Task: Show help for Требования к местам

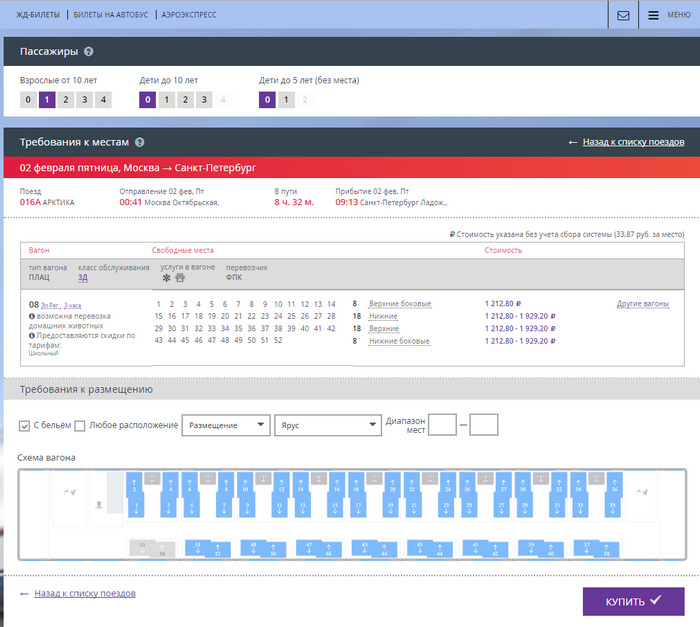Action: (139, 142)
